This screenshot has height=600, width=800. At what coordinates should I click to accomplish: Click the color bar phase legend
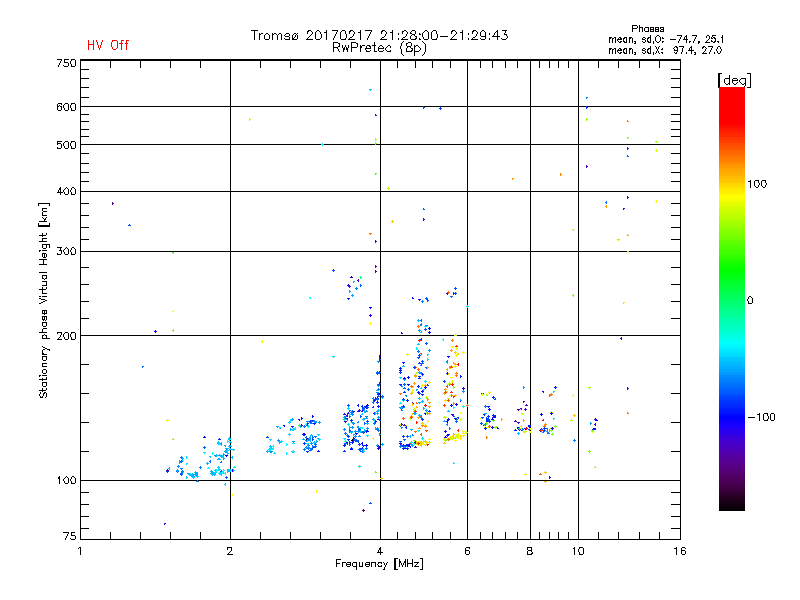(x=732, y=298)
